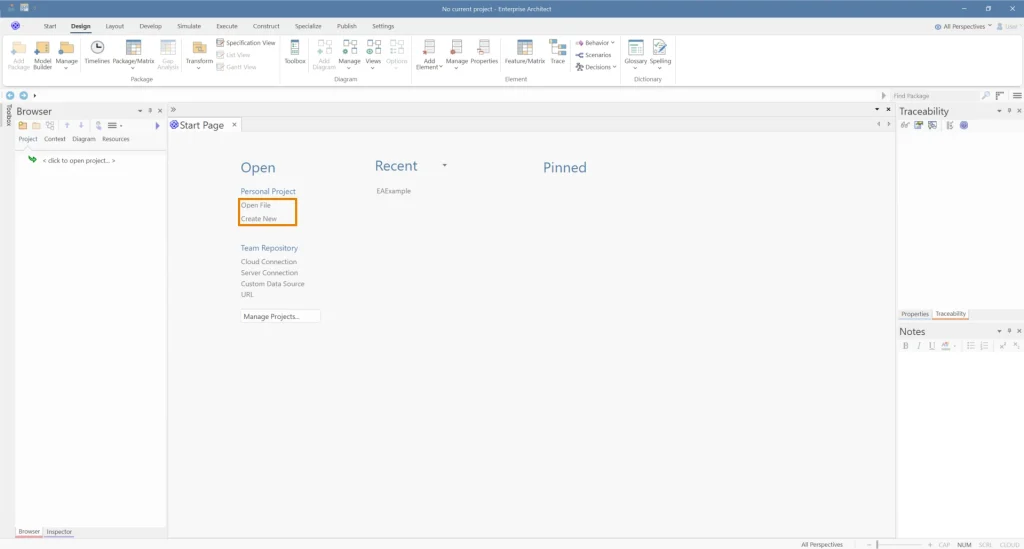Select the Context tab in Browser

[54, 139]
